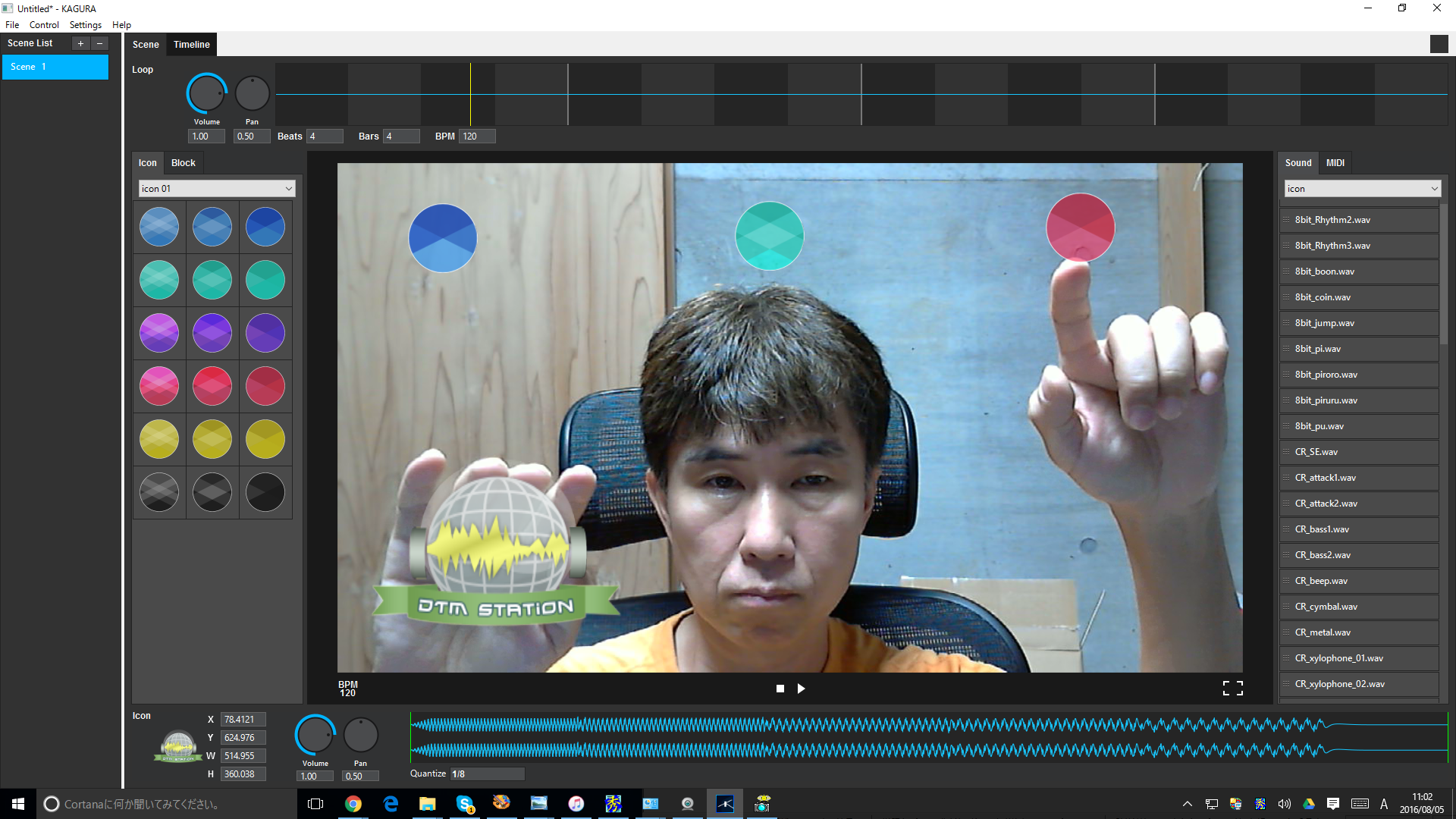Select the light teal icon in the palette

point(159,280)
